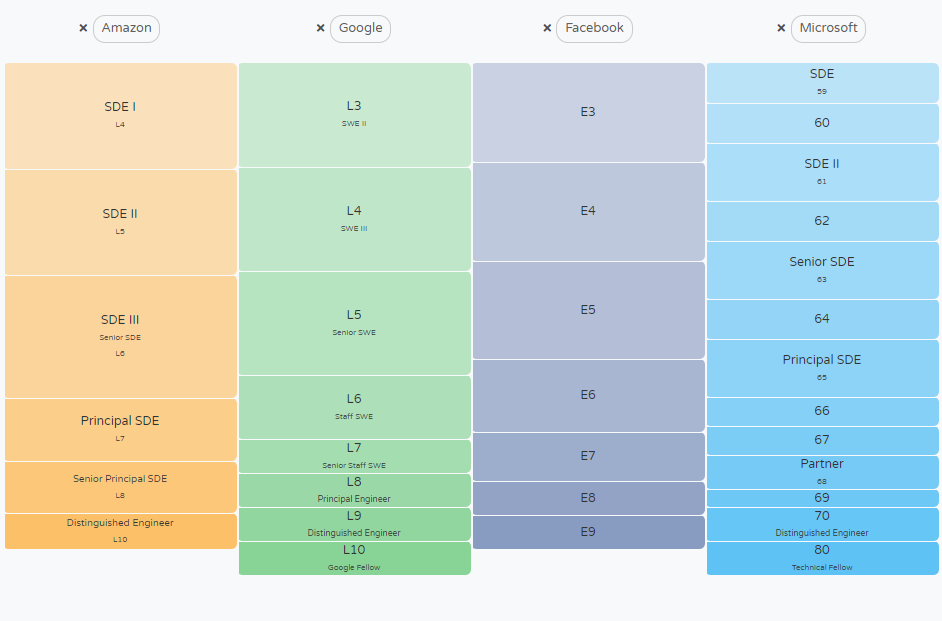Remove Facebook using its X icon
Image resolution: width=942 pixels, height=621 pixels.
[x=547, y=28]
